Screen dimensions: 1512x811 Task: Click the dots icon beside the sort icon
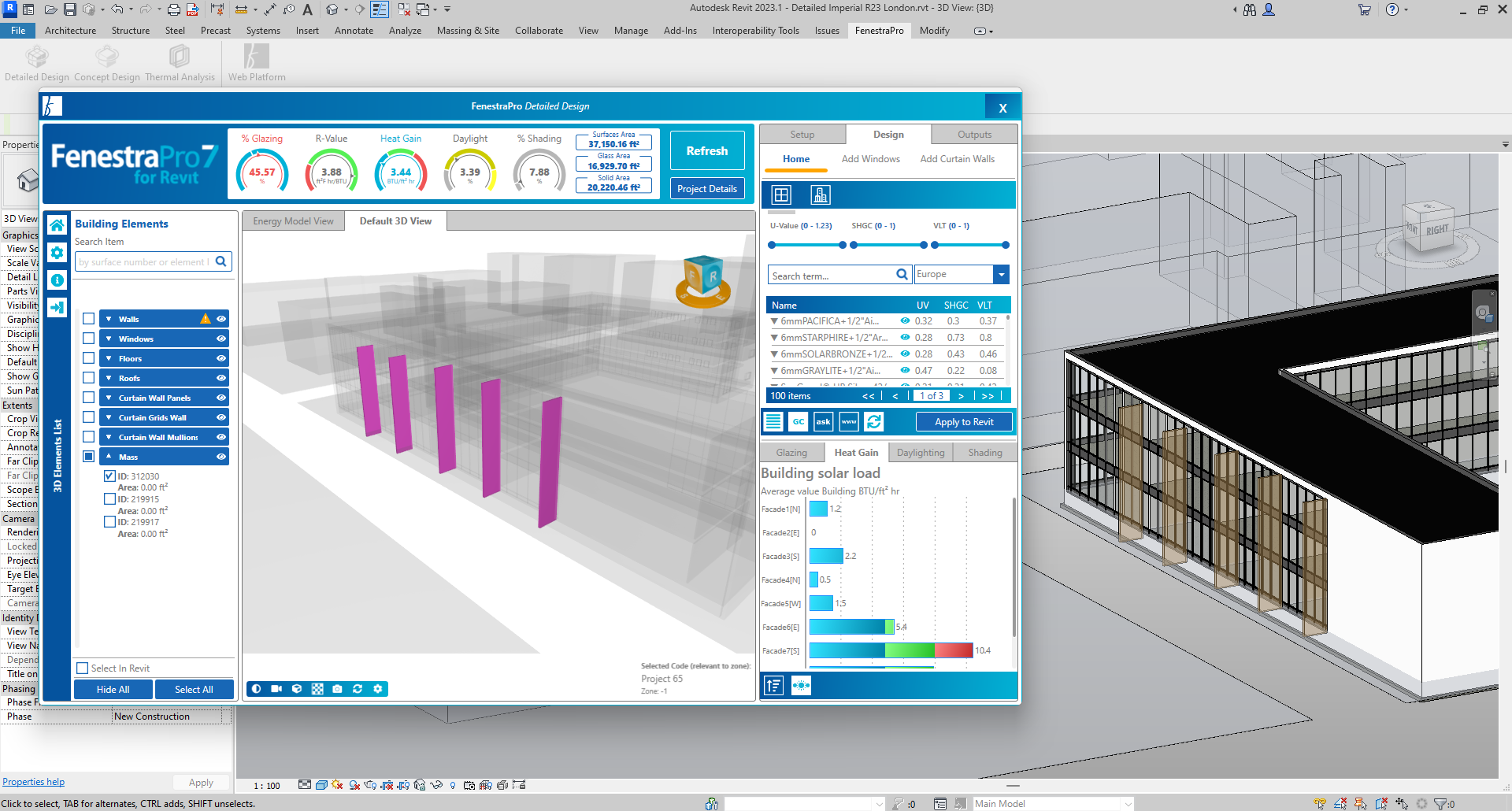tap(801, 686)
